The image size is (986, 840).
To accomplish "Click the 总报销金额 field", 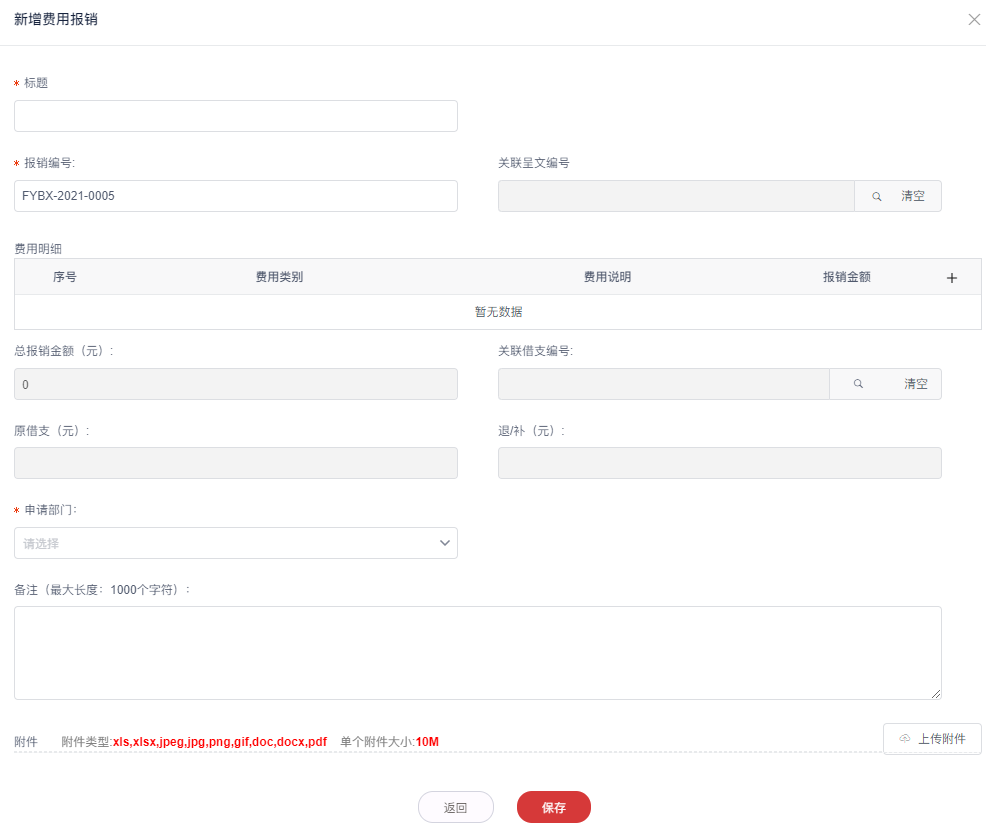I will (236, 384).
